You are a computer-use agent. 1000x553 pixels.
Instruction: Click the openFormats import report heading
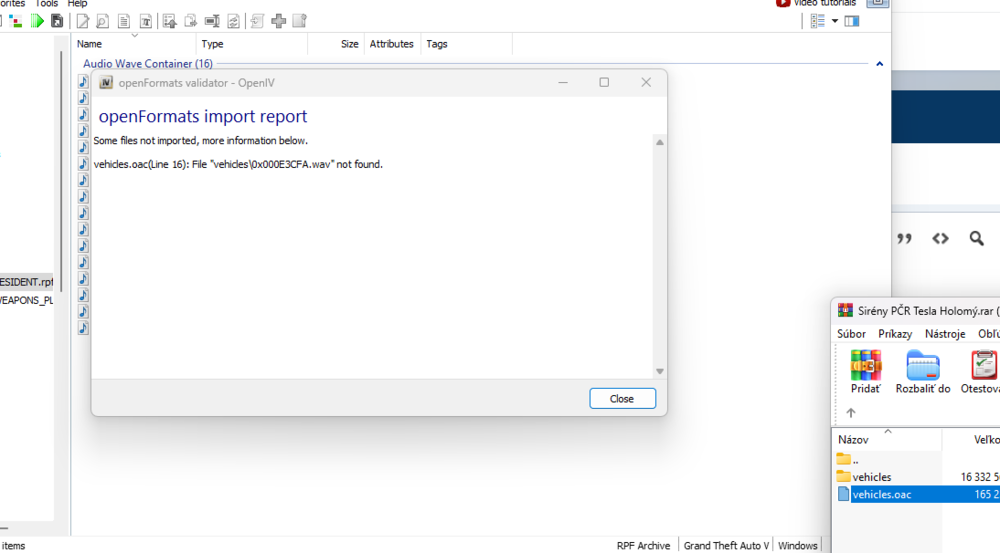(x=203, y=116)
